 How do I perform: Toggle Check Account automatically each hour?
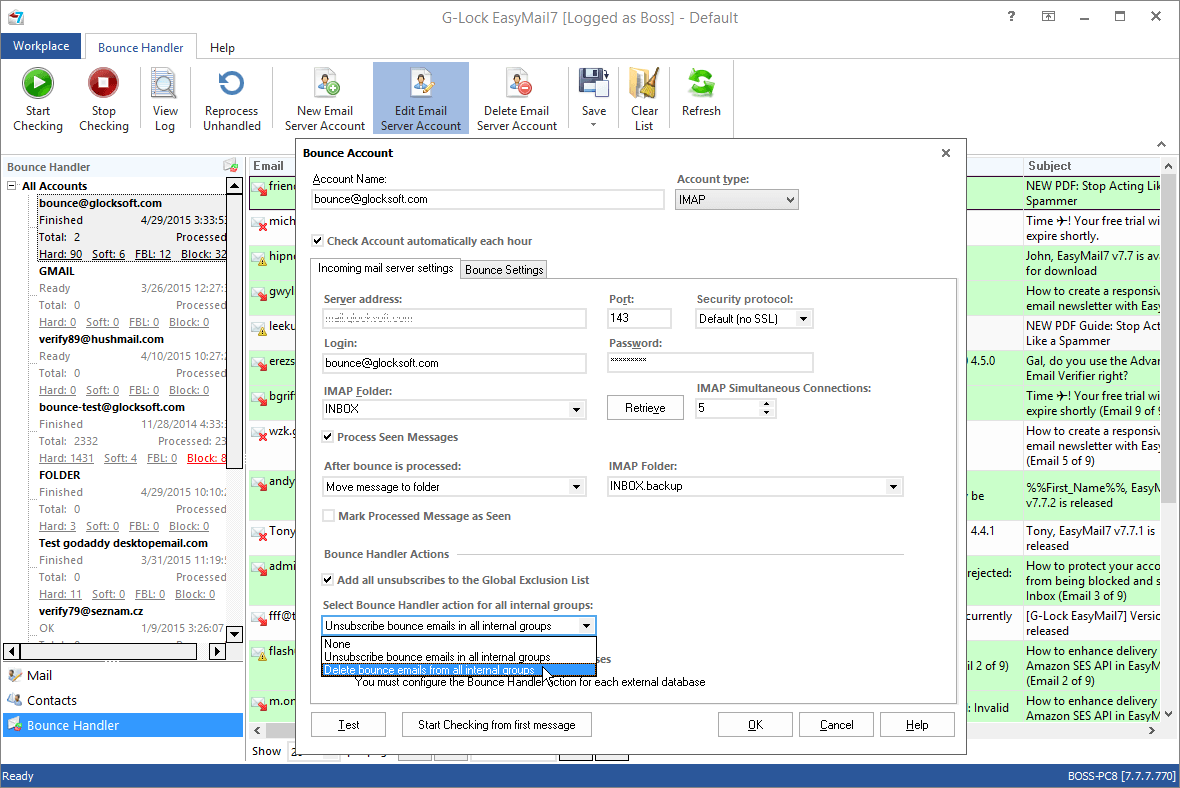coord(318,241)
